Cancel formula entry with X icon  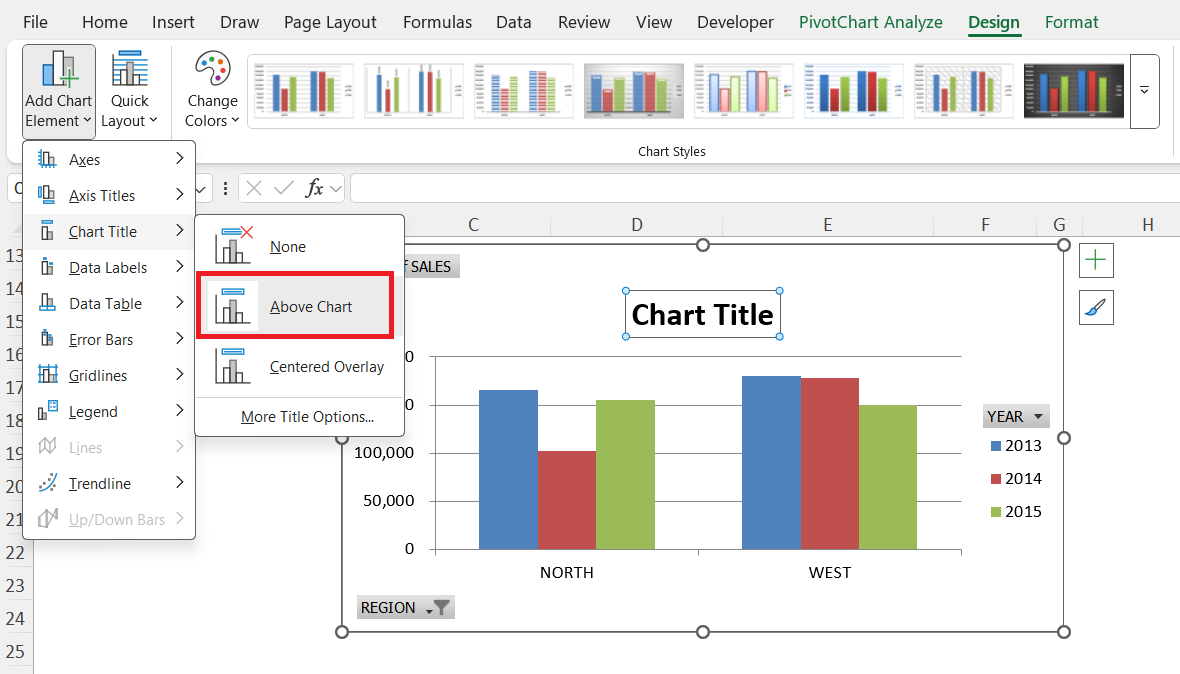254,188
